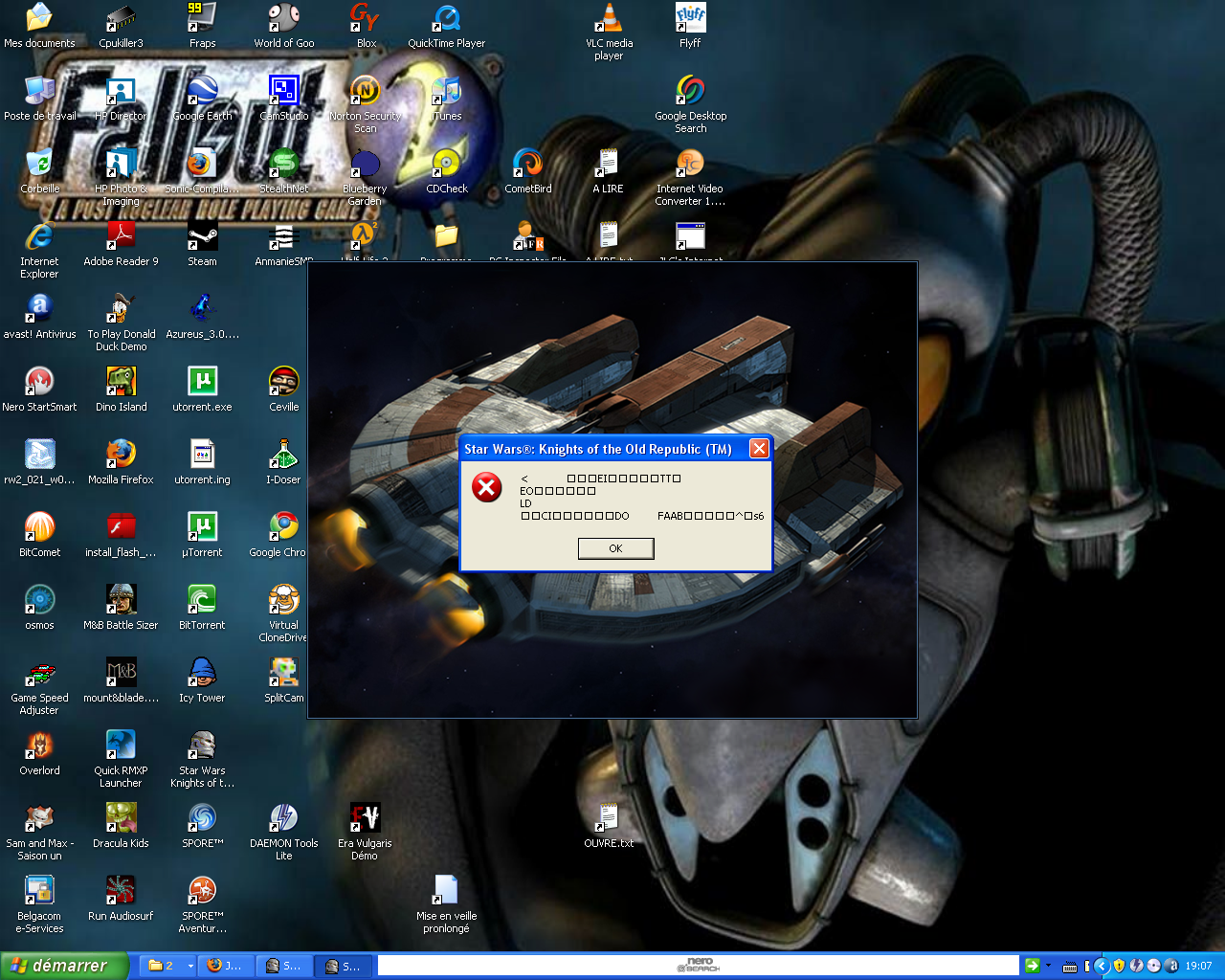Select the Corbeille recycle bin
Screen dimensions: 1225x980
click(39, 171)
